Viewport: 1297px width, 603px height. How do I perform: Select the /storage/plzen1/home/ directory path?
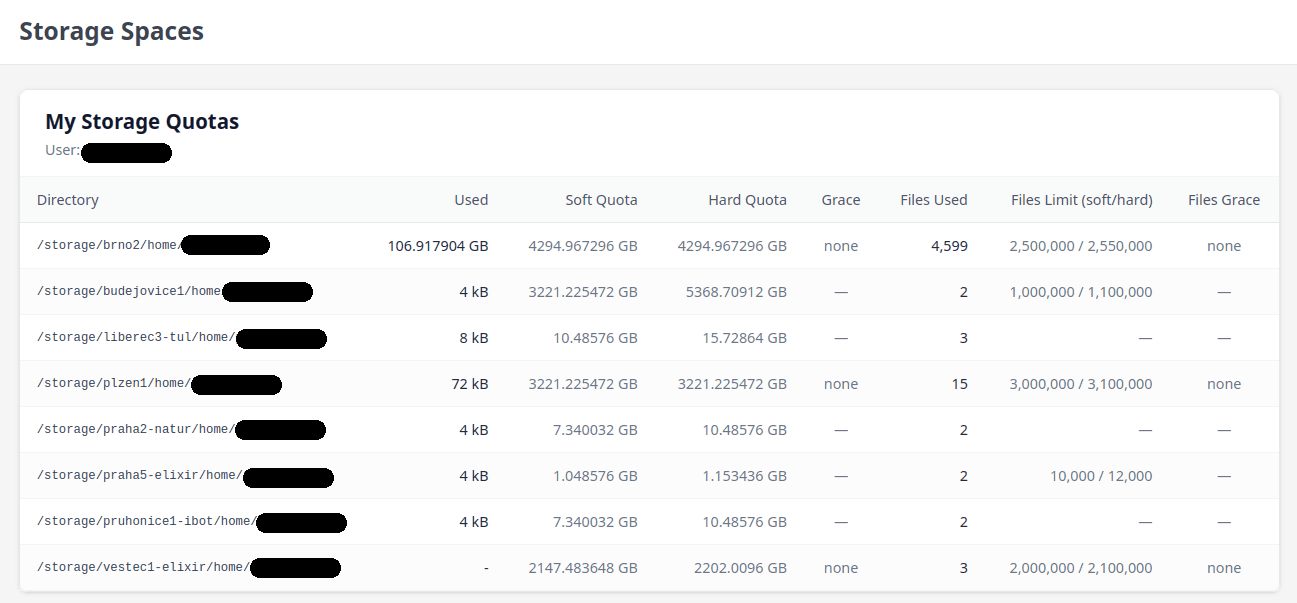(x=114, y=384)
